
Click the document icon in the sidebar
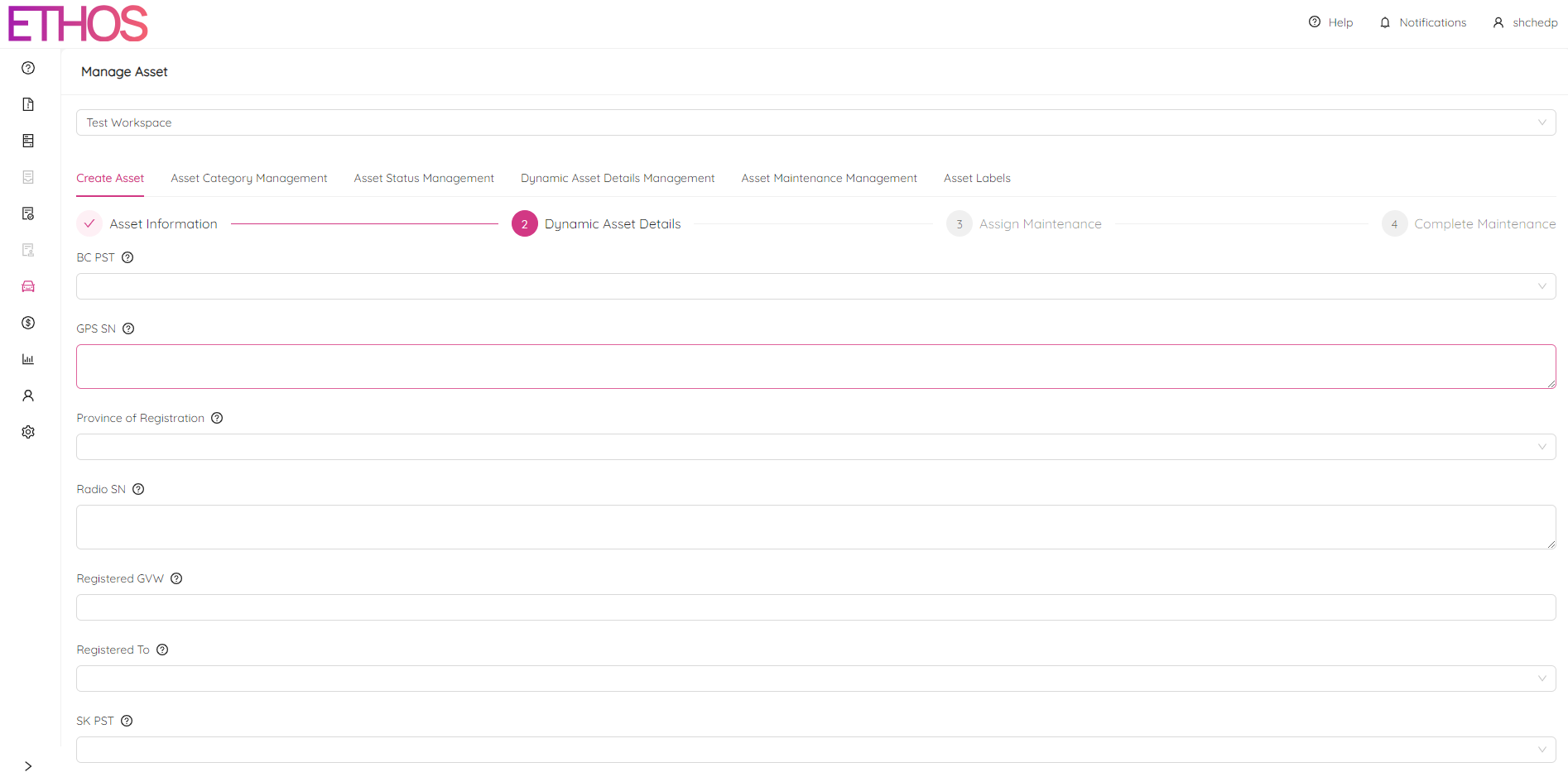point(28,104)
